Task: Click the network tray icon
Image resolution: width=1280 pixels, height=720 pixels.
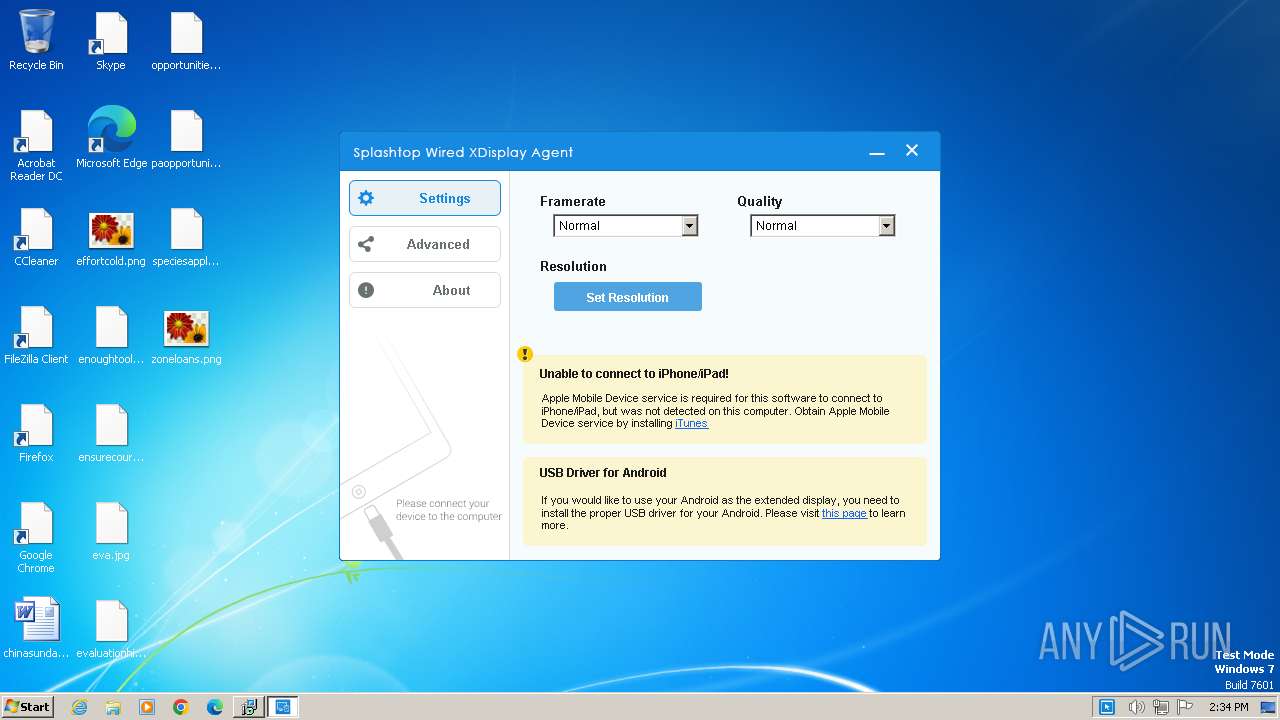Action: pyautogui.click(x=1161, y=707)
